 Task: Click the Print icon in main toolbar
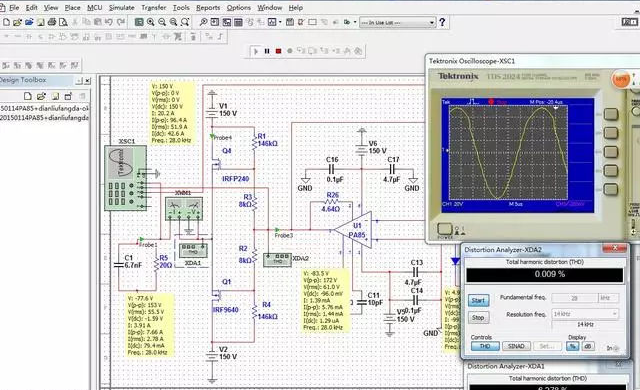click(51, 22)
